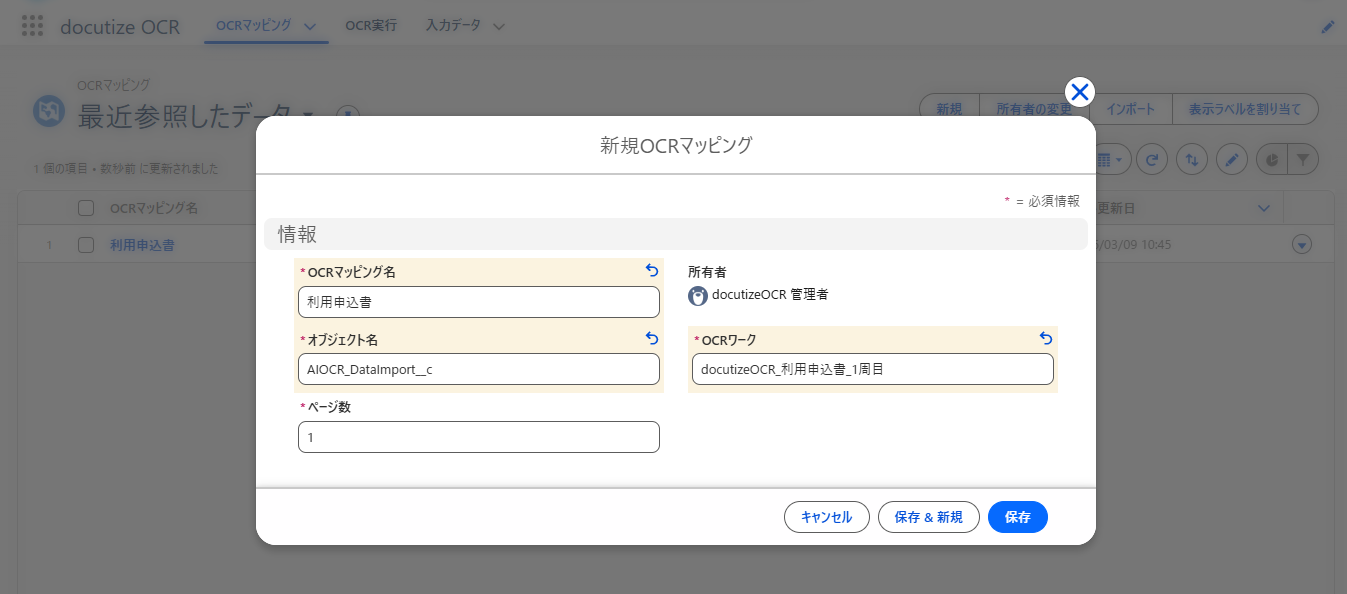Click the 保存 & 新規 button

(928, 517)
